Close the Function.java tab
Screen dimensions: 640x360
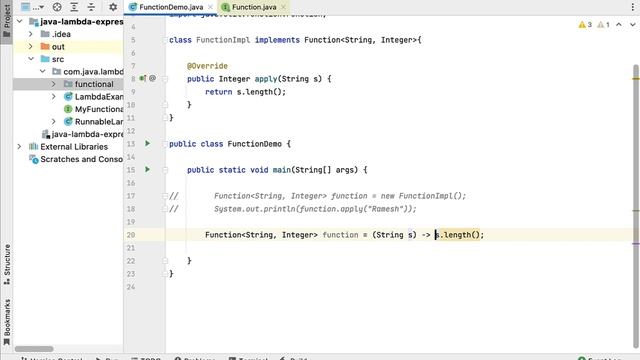point(283,7)
